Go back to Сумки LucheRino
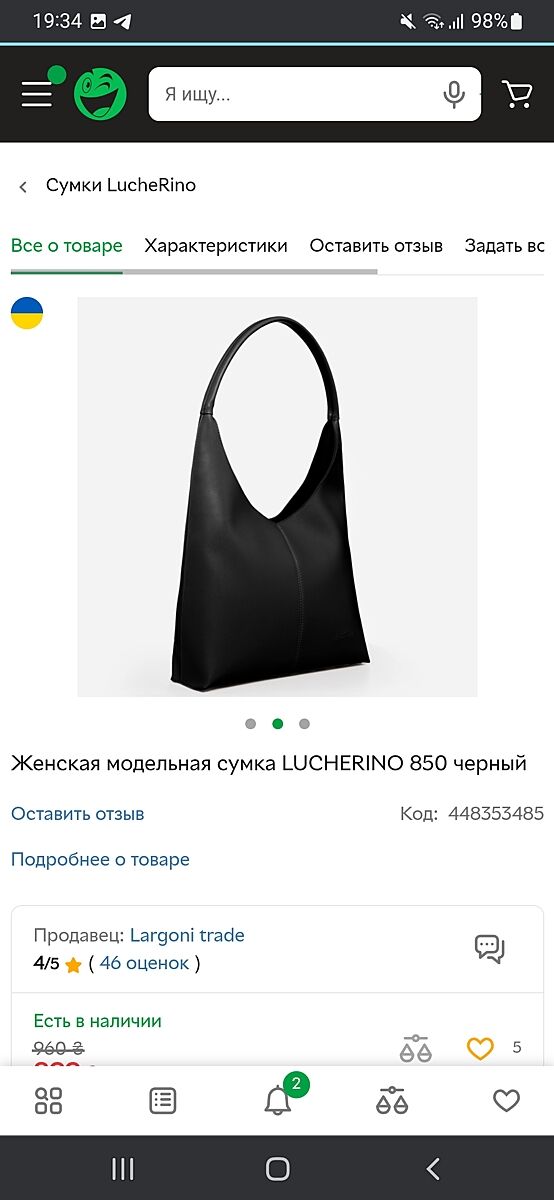Viewport: 554px width, 1200px height. pyautogui.click(x=106, y=185)
